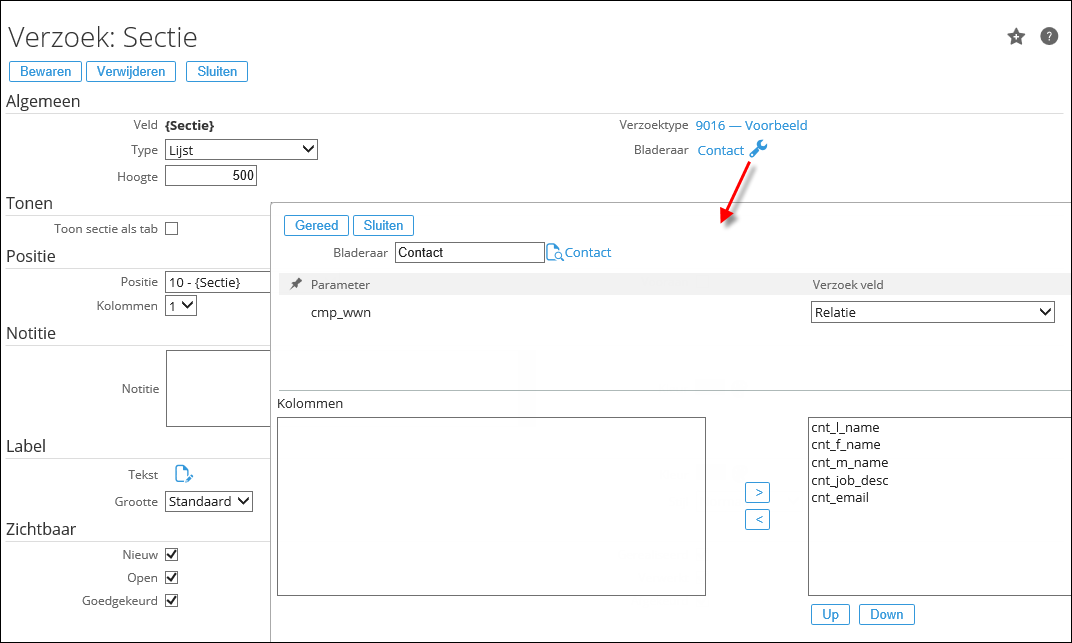Viewport: 1072px width, 643px height.
Task: Open the help question mark icon
Action: pyautogui.click(x=1049, y=37)
